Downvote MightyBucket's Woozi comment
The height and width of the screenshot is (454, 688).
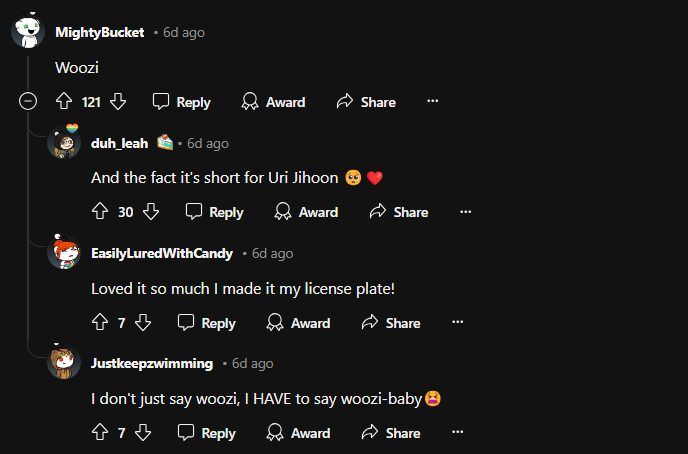(118, 102)
